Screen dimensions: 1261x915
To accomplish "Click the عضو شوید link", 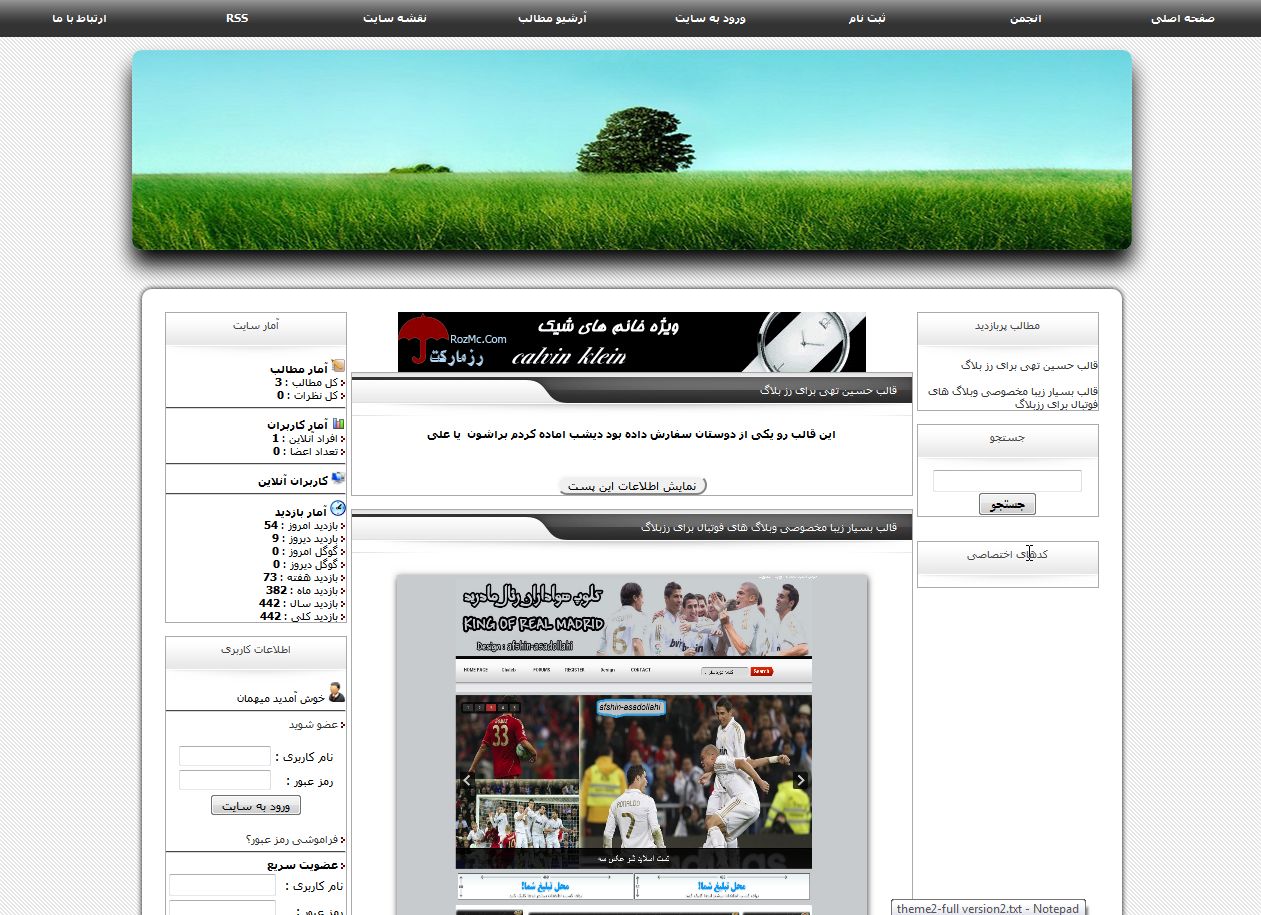I will [314, 724].
